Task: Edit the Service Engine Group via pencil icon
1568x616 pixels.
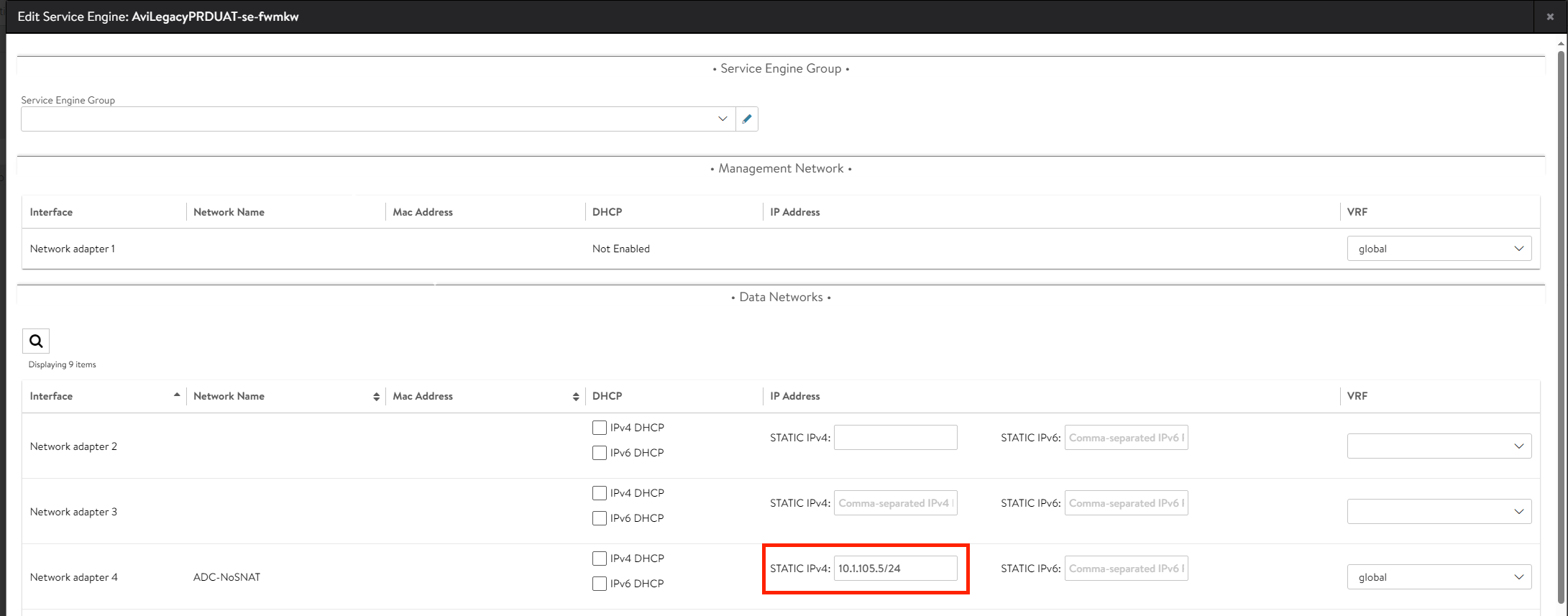Action: pos(747,119)
